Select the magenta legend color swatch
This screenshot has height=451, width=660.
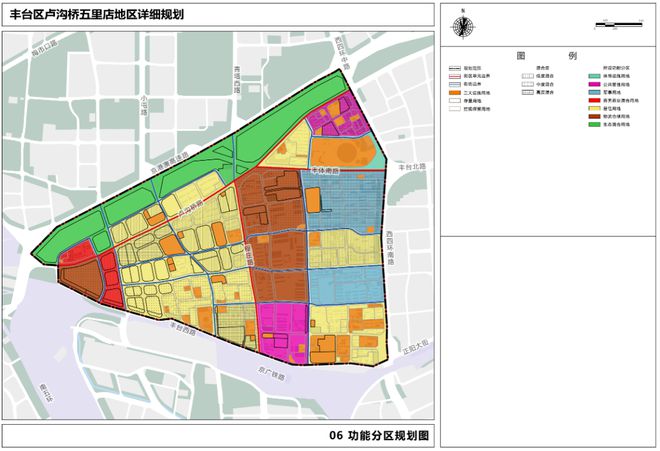(594, 85)
